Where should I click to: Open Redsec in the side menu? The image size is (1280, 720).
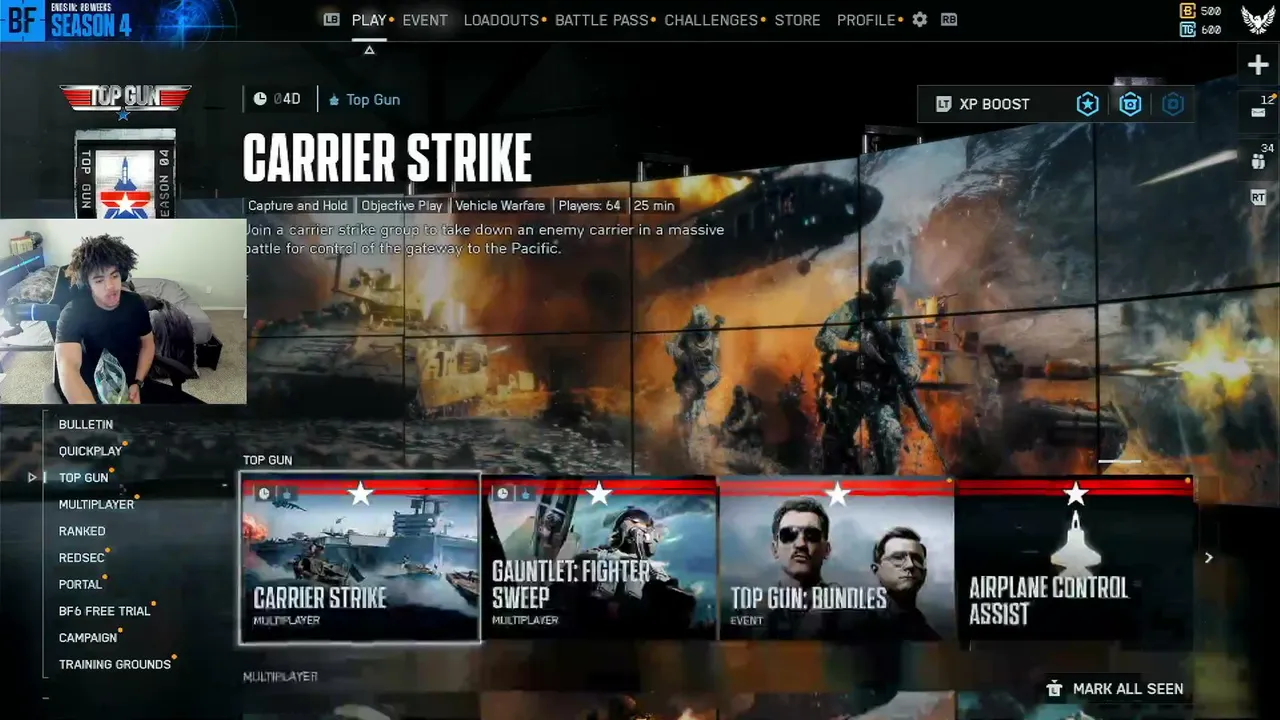coord(82,558)
